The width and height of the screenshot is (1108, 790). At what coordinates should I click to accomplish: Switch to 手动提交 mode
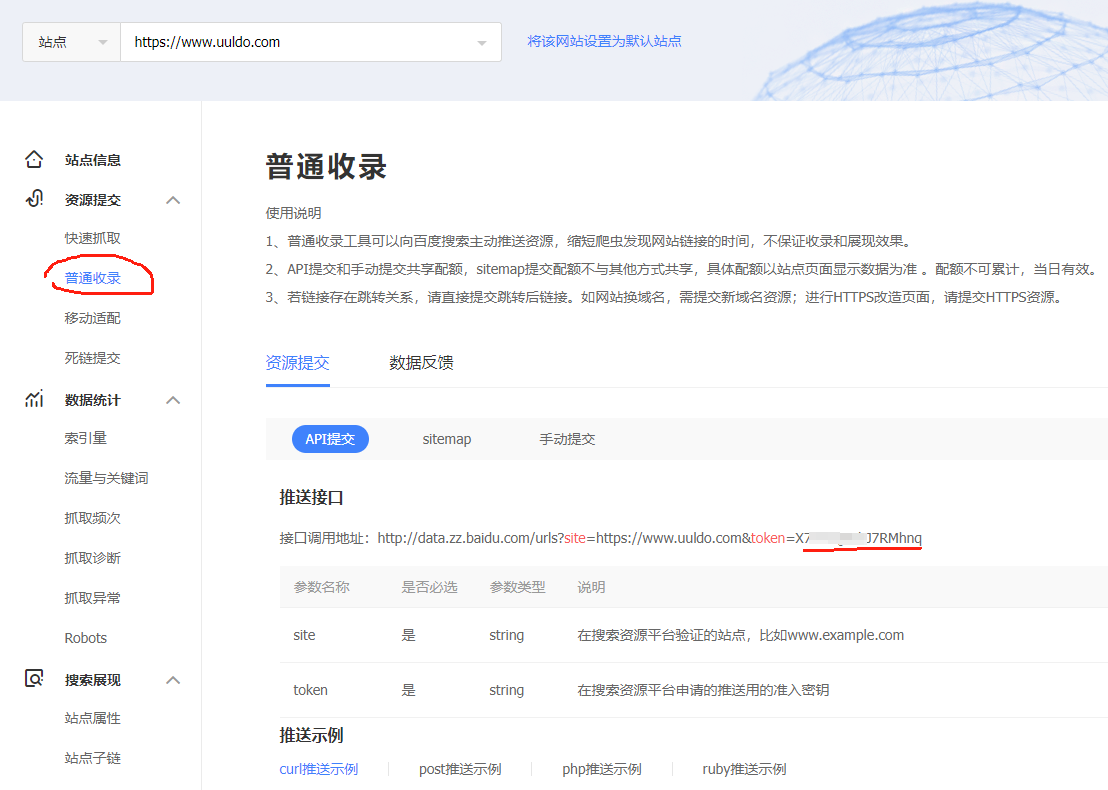coord(567,439)
